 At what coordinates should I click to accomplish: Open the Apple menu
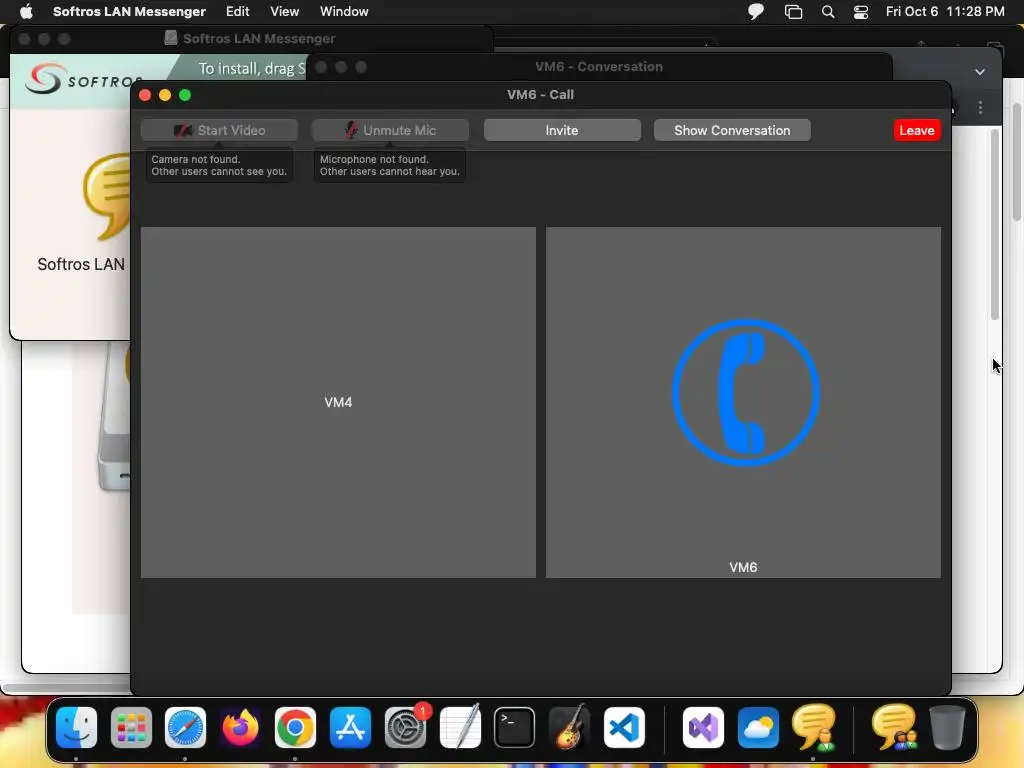[x=26, y=11]
